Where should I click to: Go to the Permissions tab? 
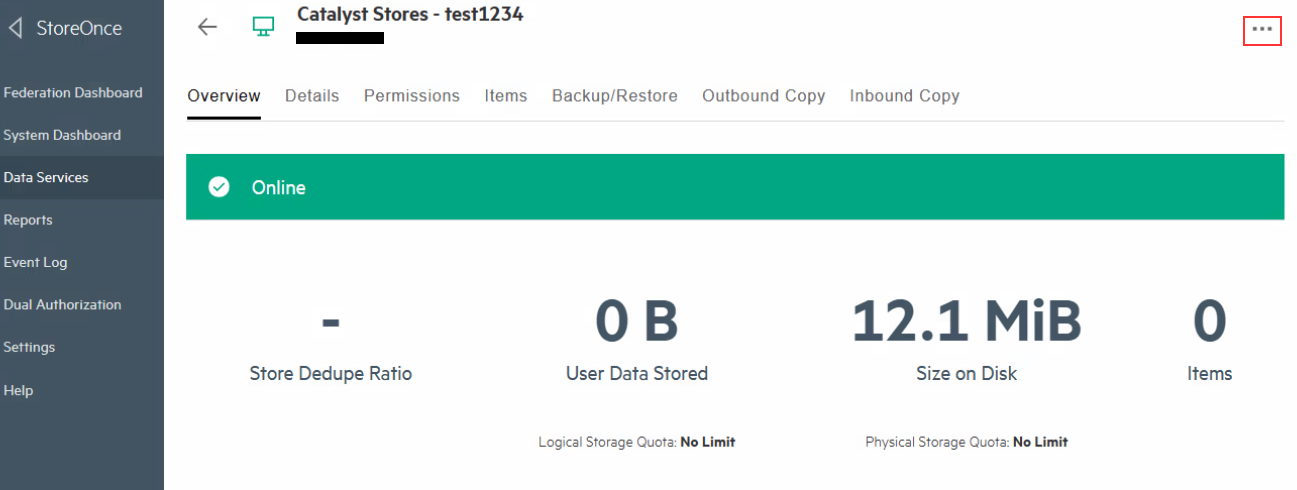click(x=412, y=96)
